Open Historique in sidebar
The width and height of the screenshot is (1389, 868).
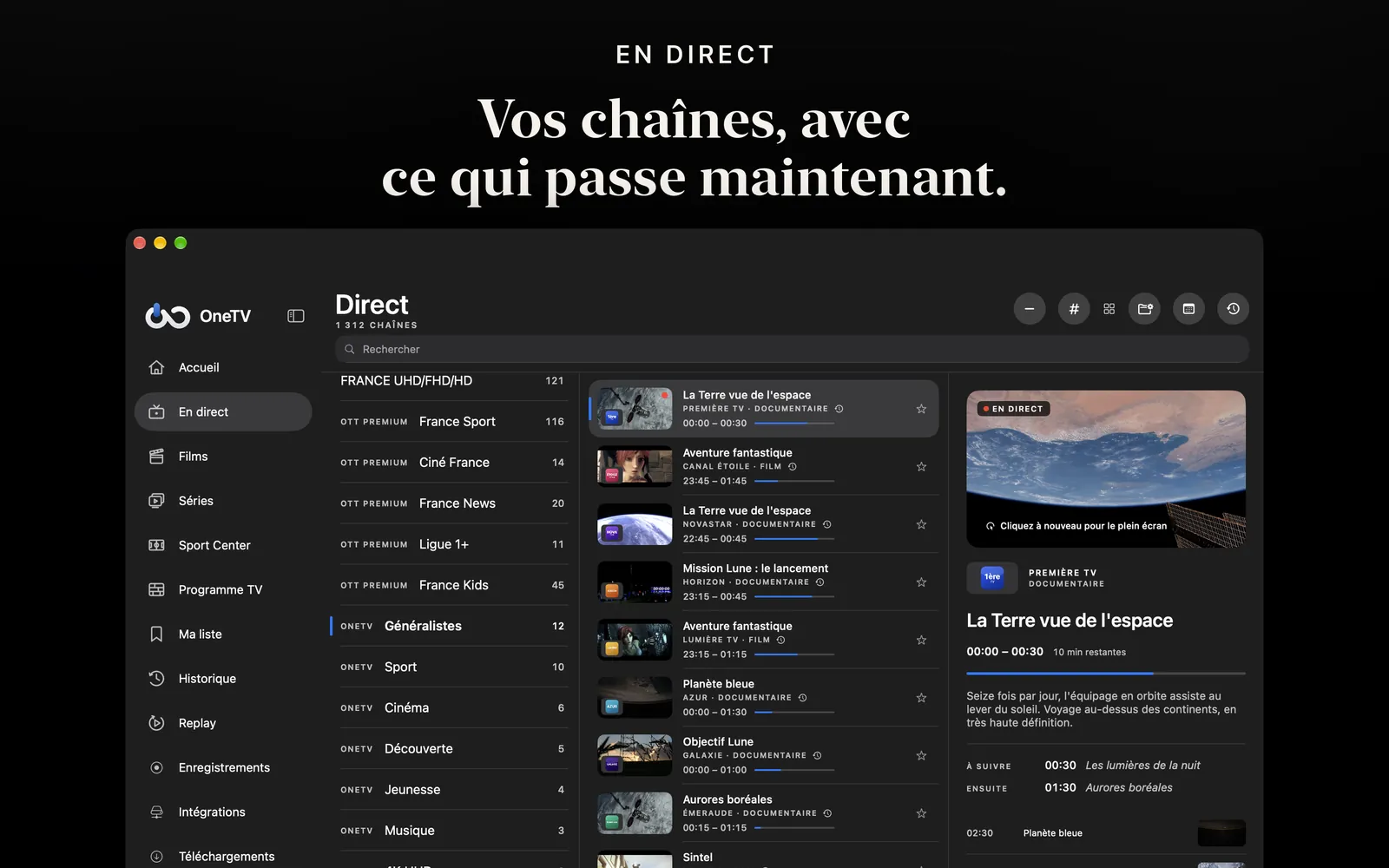(x=223, y=679)
